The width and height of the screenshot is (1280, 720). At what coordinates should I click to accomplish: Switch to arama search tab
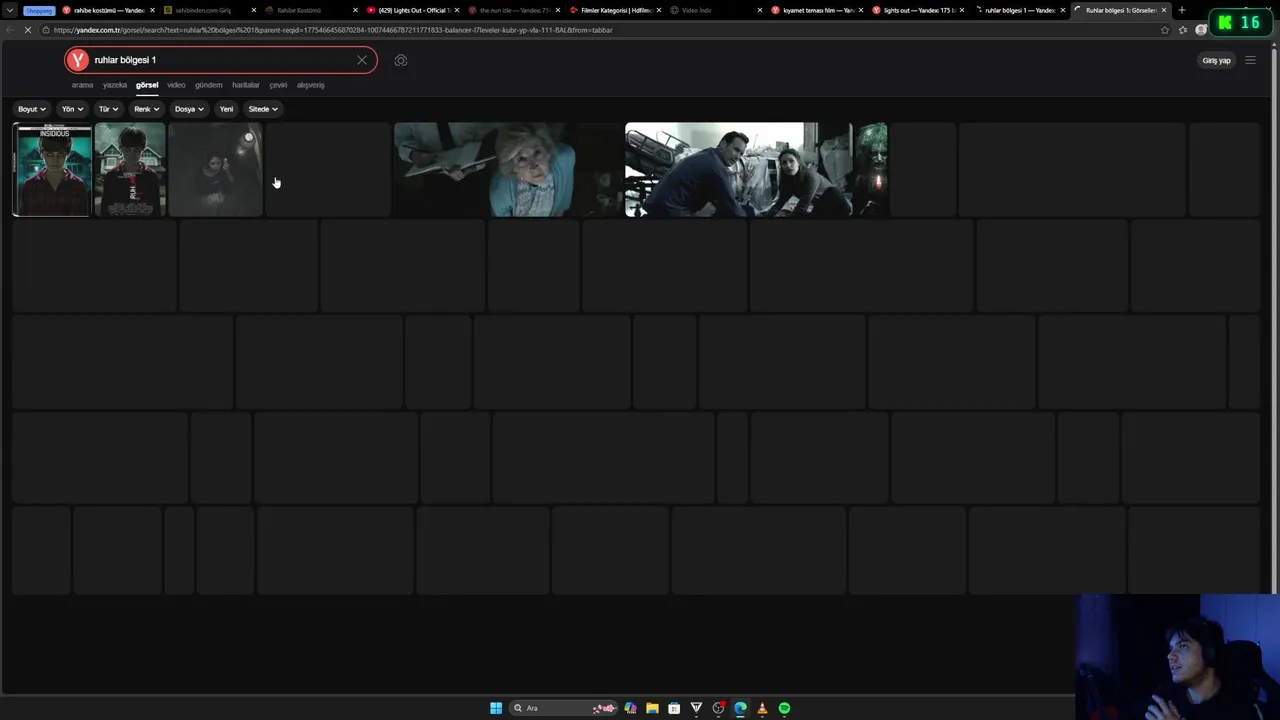pyautogui.click(x=82, y=85)
